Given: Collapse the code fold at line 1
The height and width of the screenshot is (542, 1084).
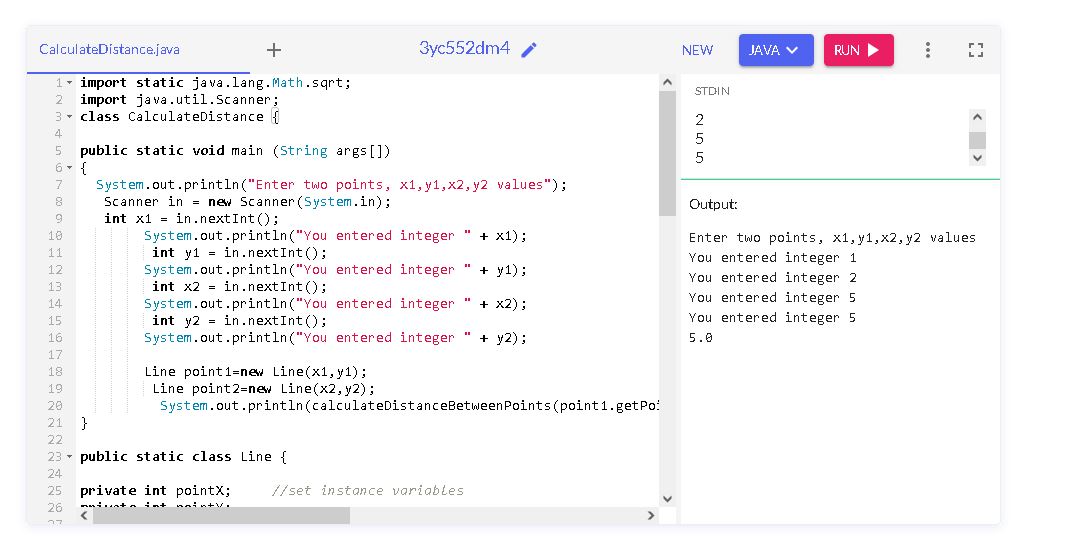Looking at the screenshot, I should pyautogui.click(x=69, y=82).
